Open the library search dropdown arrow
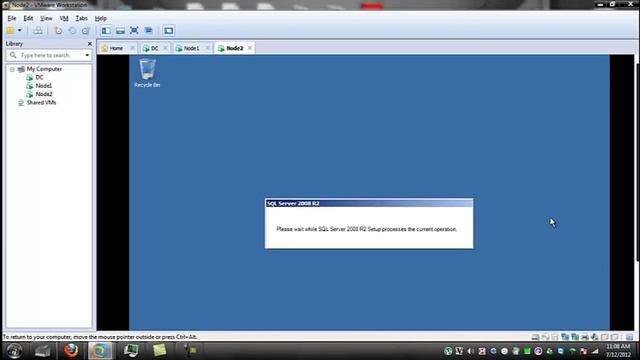The image size is (640, 360). click(87, 55)
